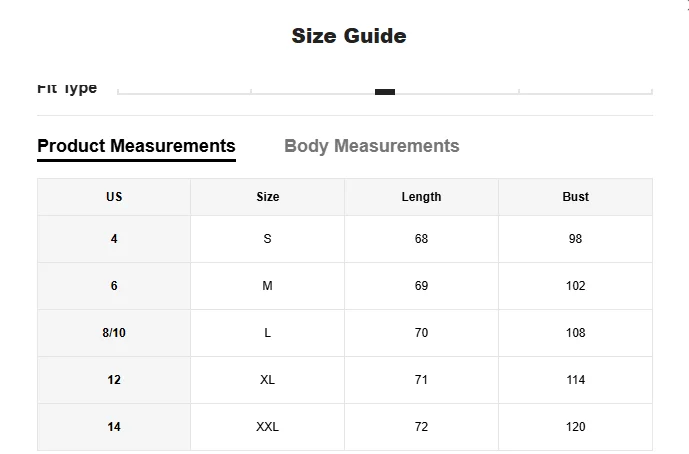Click the S size cell
This screenshot has height=454, width=689.
[x=267, y=239]
